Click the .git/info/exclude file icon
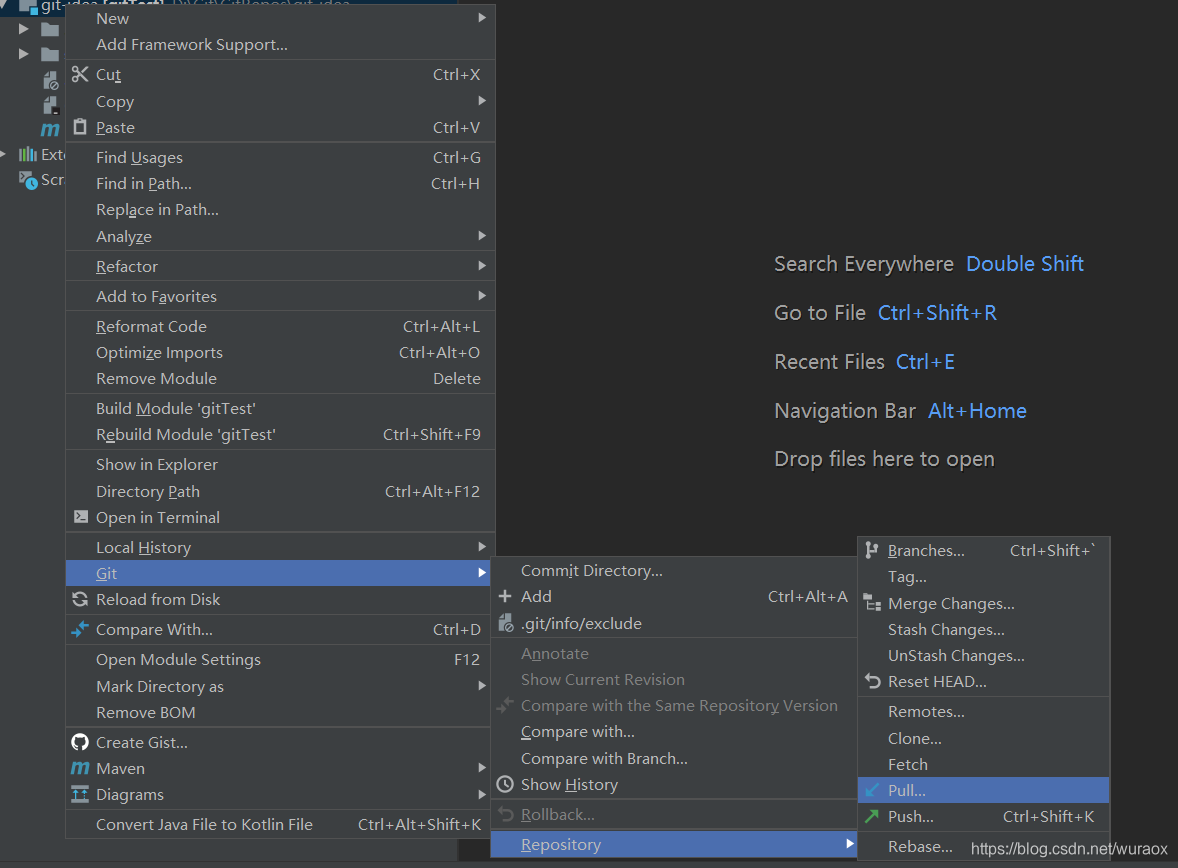 coord(506,623)
